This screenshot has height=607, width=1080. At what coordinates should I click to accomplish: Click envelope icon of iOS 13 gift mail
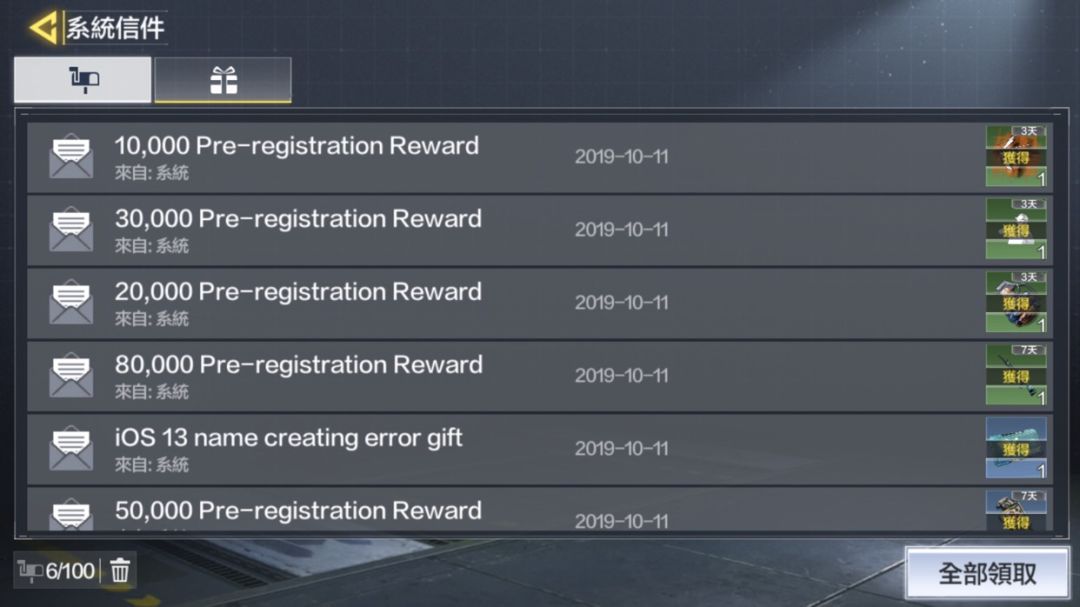click(71, 449)
